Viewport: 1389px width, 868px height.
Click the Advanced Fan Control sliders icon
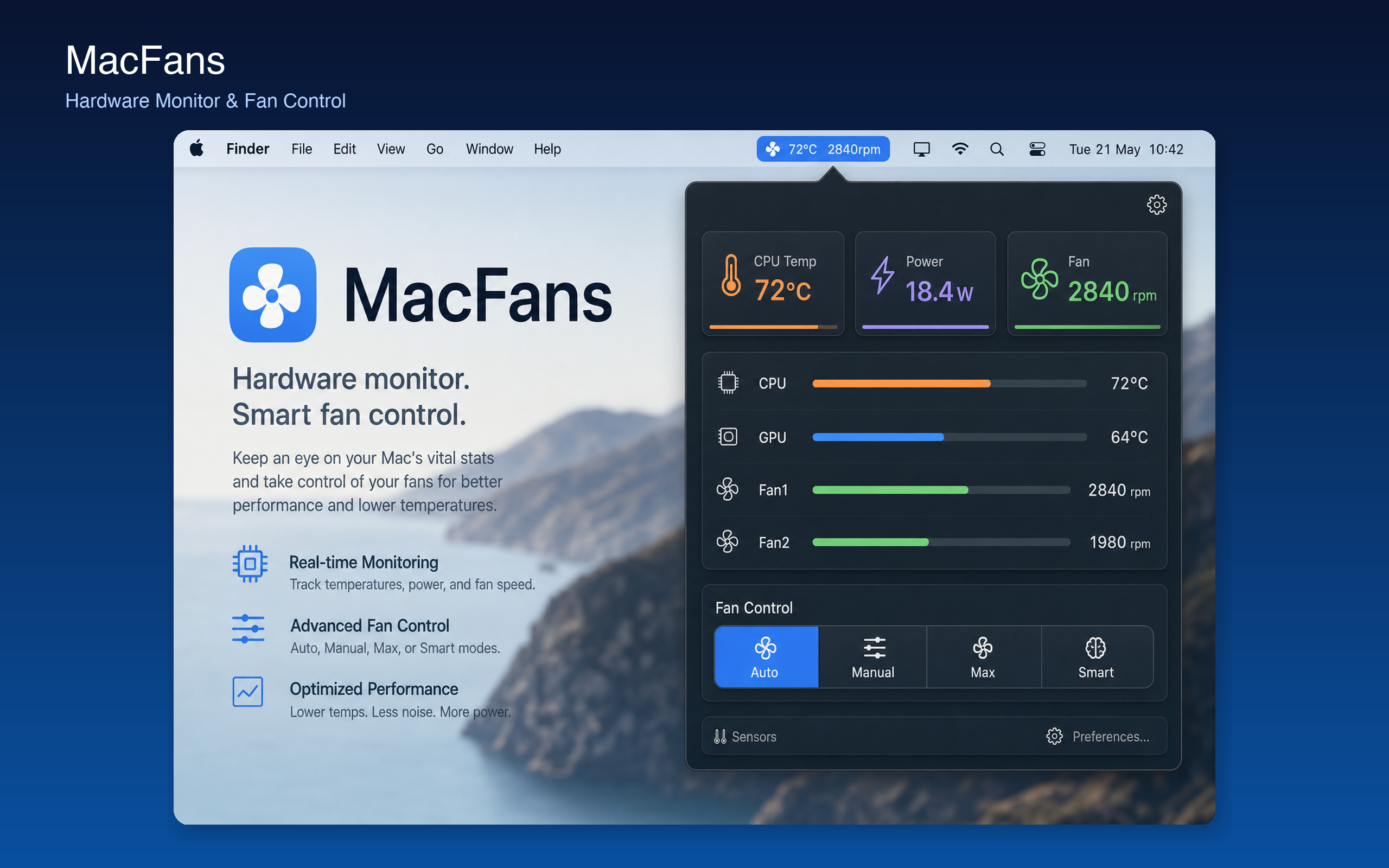click(248, 629)
